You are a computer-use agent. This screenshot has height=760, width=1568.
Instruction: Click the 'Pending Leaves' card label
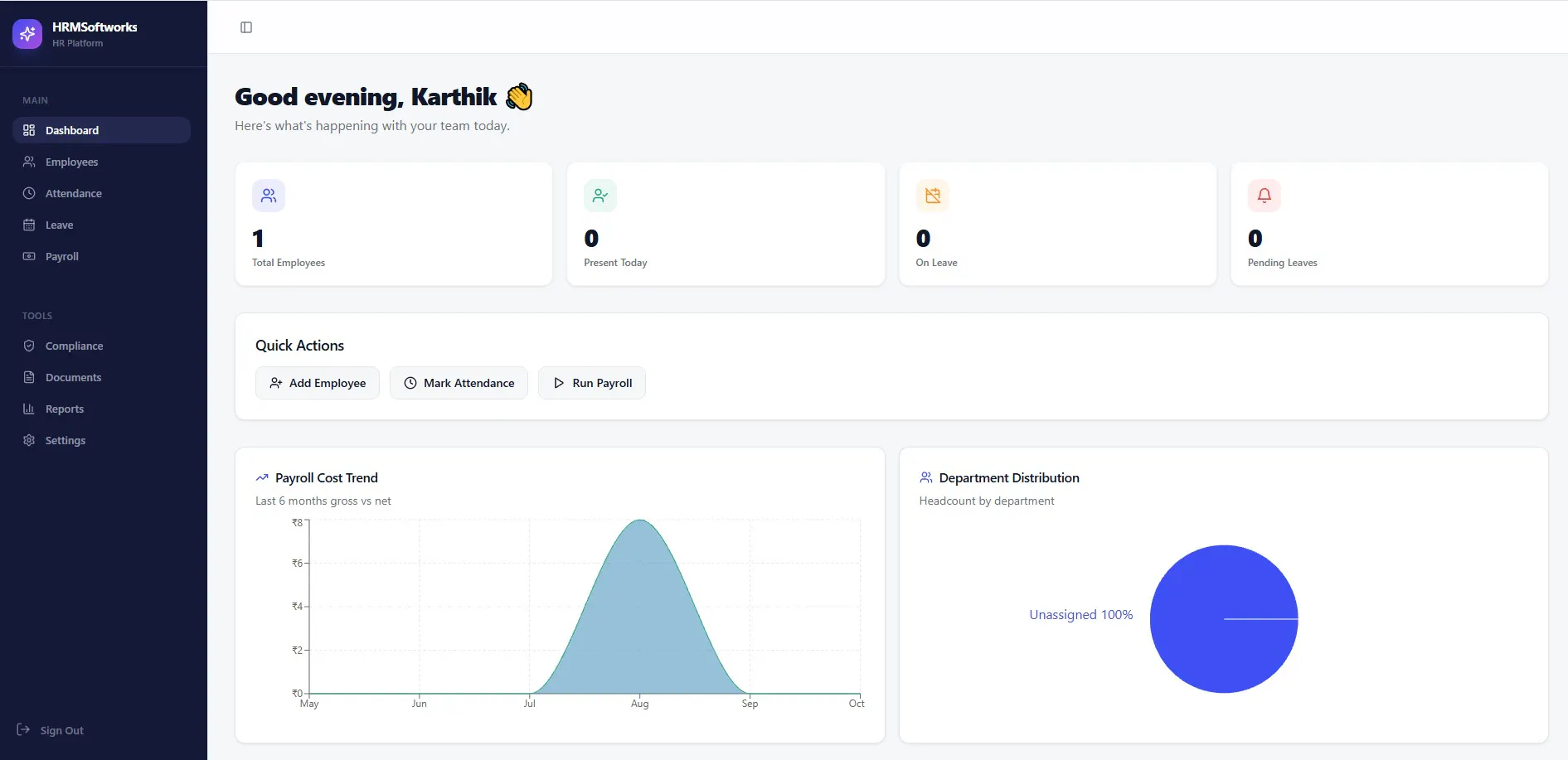pyautogui.click(x=1283, y=263)
